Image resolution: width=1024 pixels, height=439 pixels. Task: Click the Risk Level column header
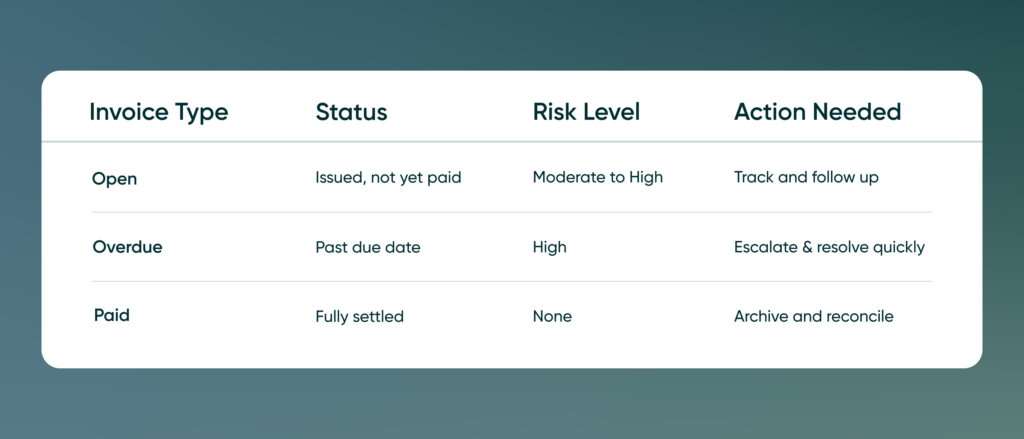tap(586, 112)
